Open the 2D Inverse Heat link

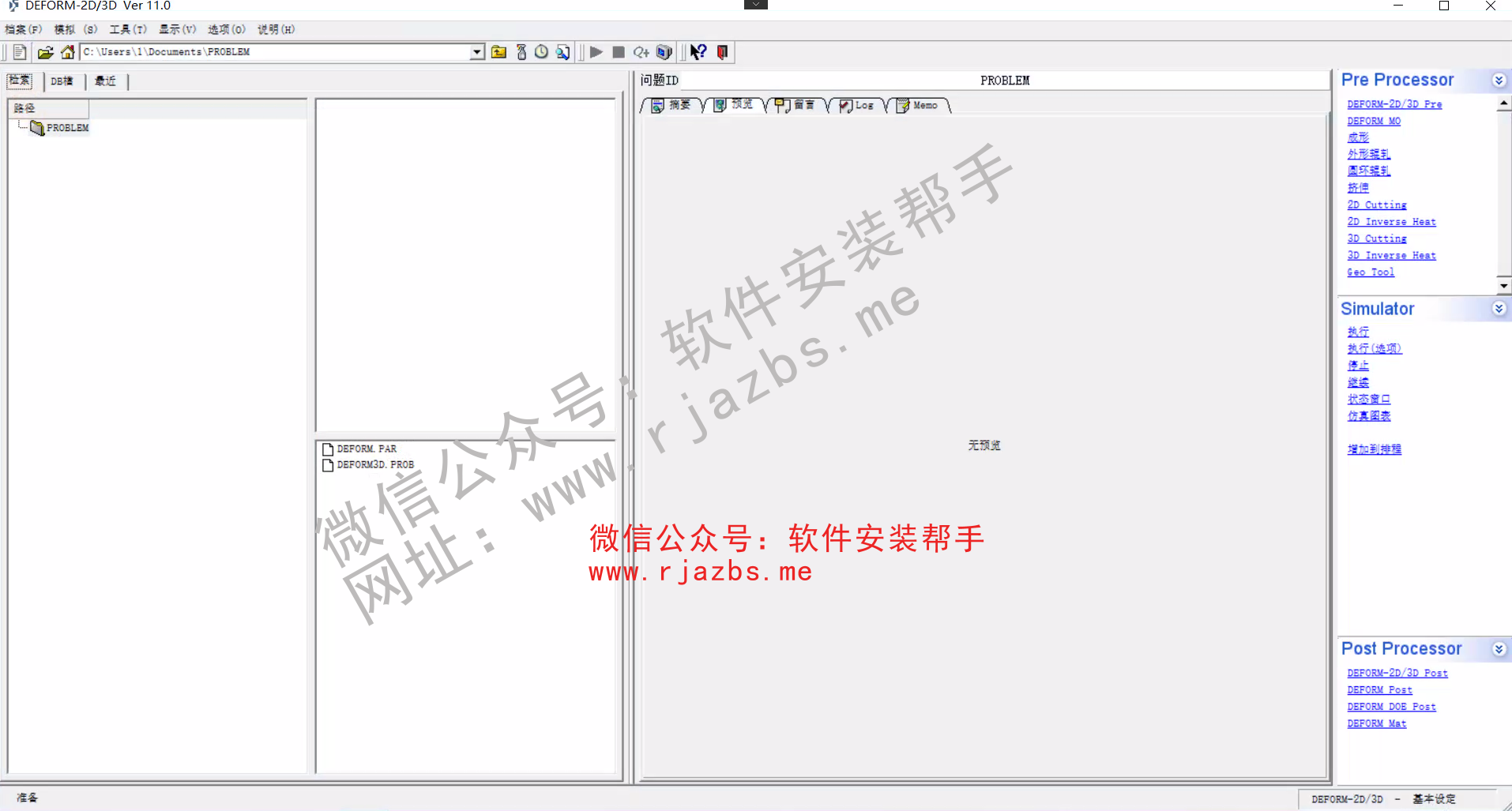click(1391, 222)
